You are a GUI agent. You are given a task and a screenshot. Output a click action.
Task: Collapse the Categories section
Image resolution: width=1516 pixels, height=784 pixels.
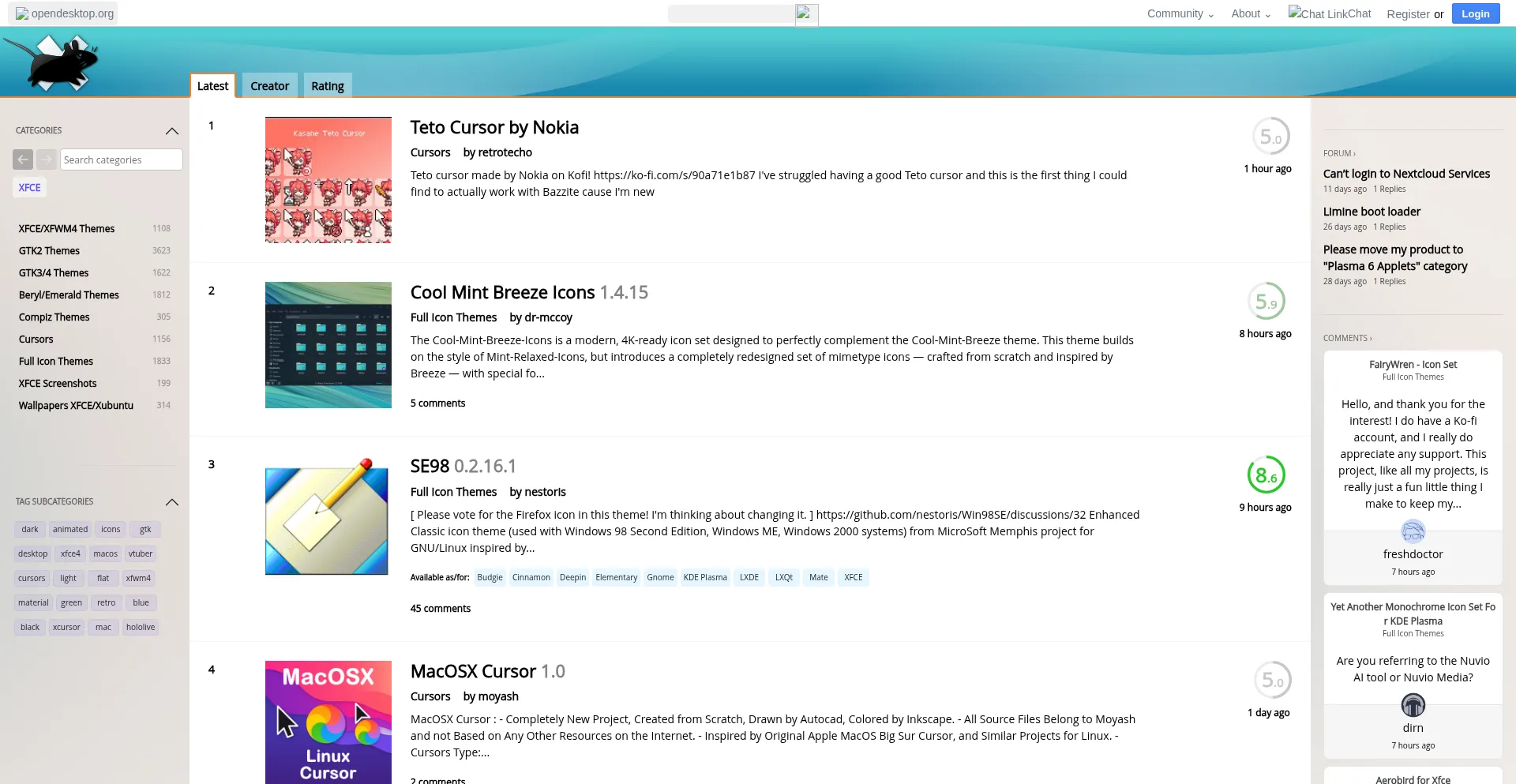point(172,131)
